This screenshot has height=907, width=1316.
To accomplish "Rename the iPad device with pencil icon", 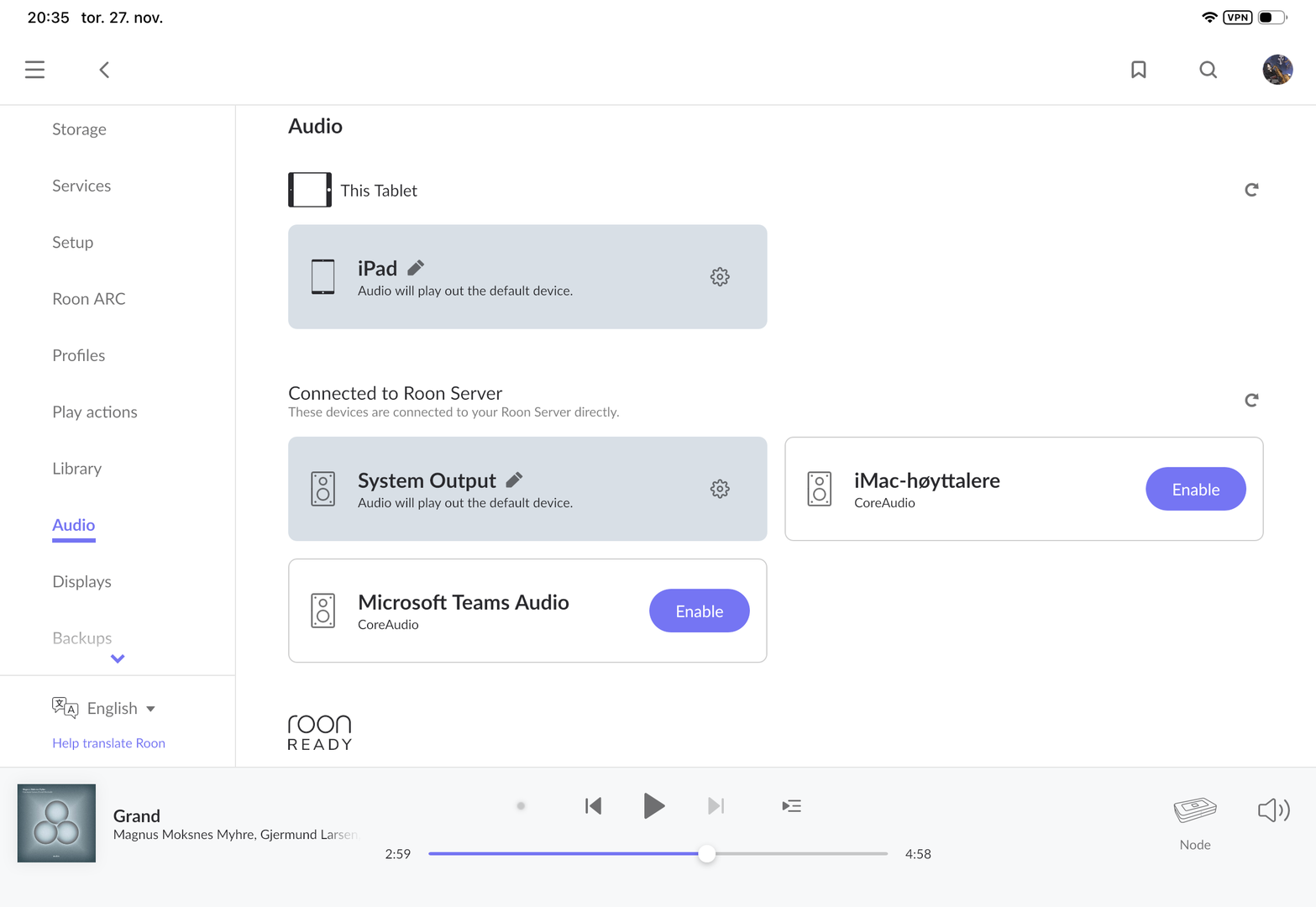I will point(416,268).
